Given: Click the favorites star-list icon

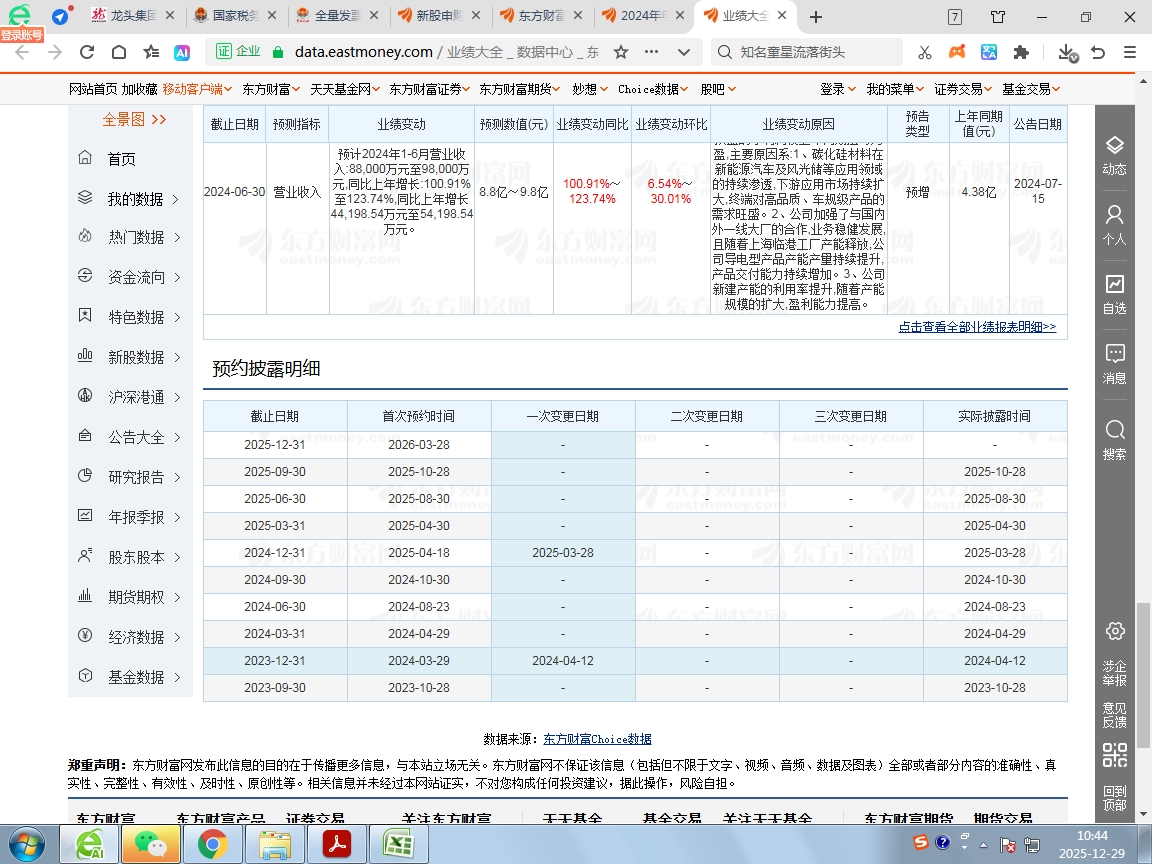Looking at the screenshot, I should click(x=151, y=52).
